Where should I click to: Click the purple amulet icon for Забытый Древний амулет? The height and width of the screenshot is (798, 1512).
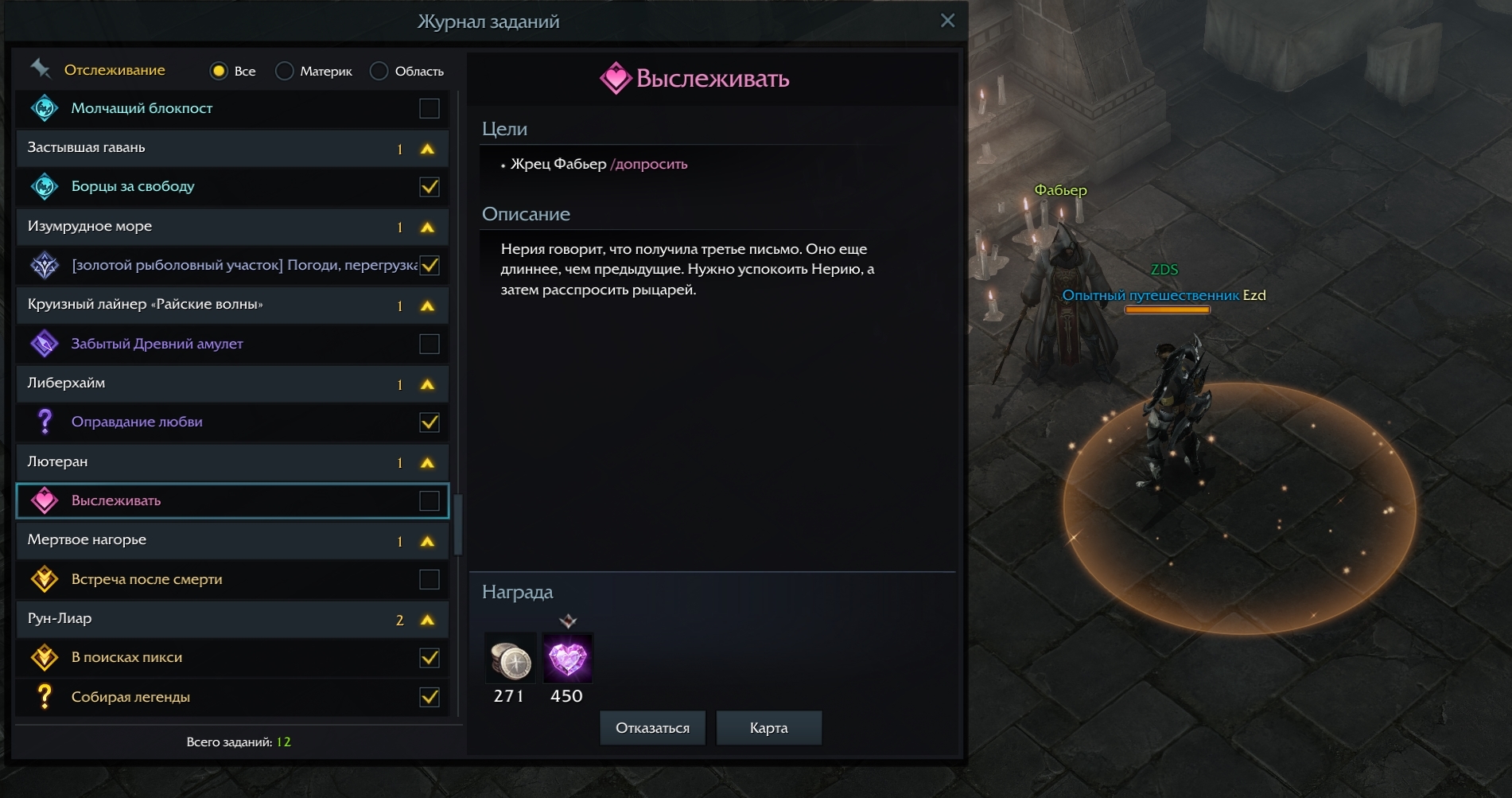click(x=45, y=344)
